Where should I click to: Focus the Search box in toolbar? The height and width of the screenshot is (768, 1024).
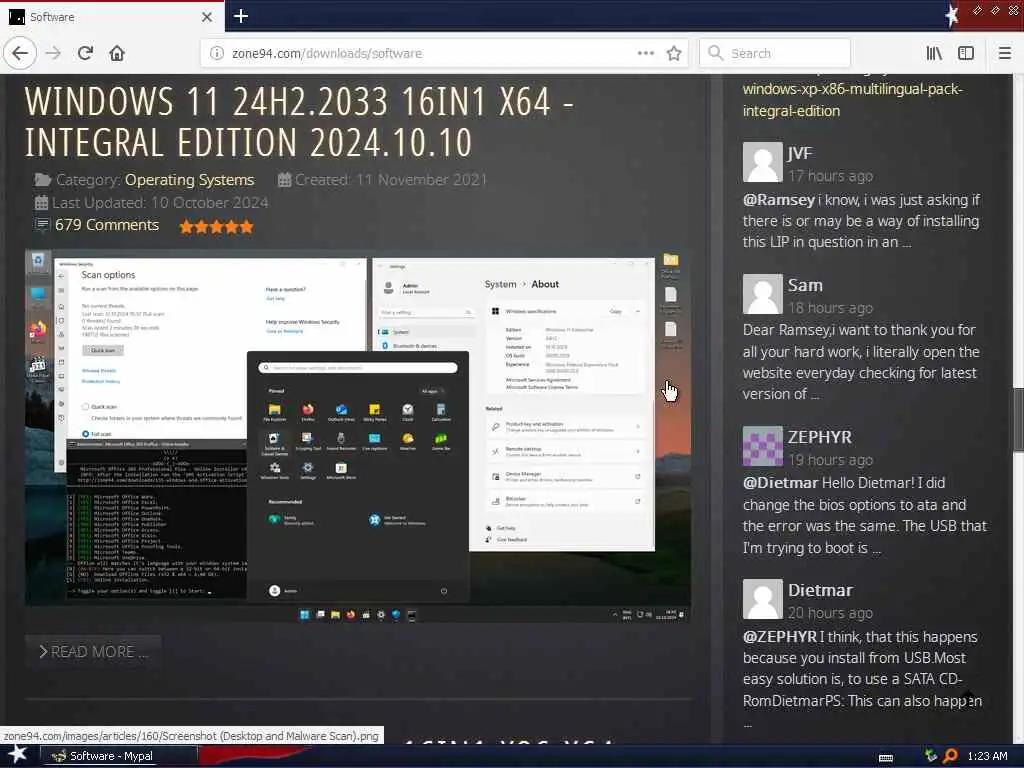(x=775, y=53)
